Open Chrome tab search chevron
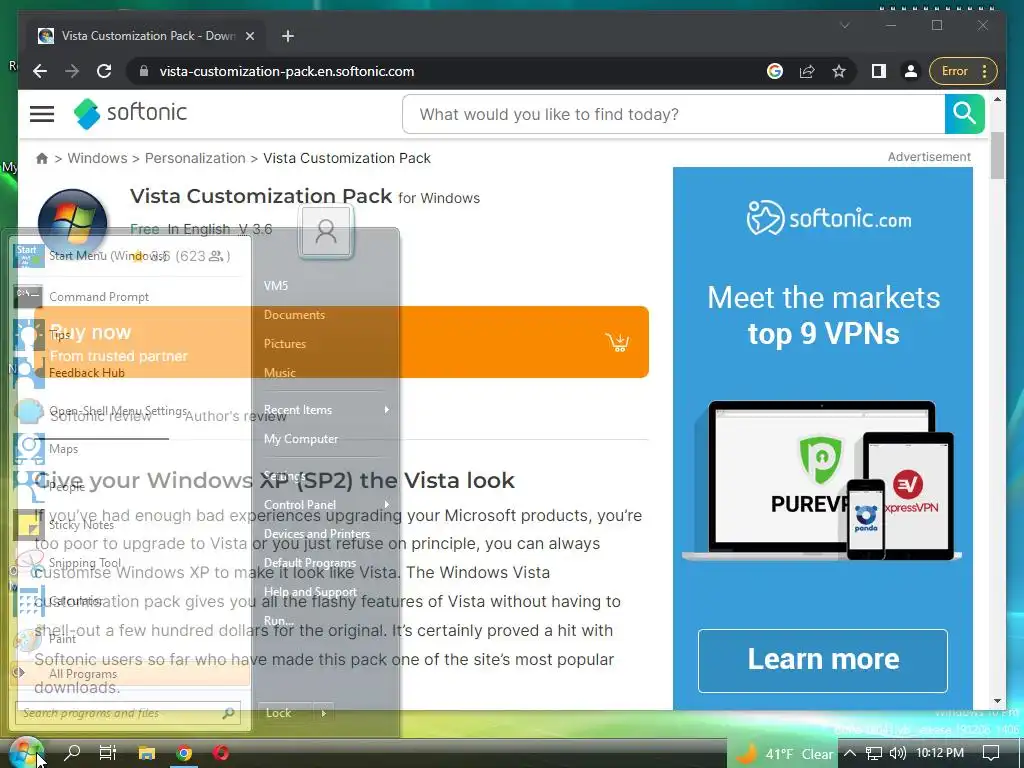Viewport: 1024px width, 768px height. coord(844,25)
